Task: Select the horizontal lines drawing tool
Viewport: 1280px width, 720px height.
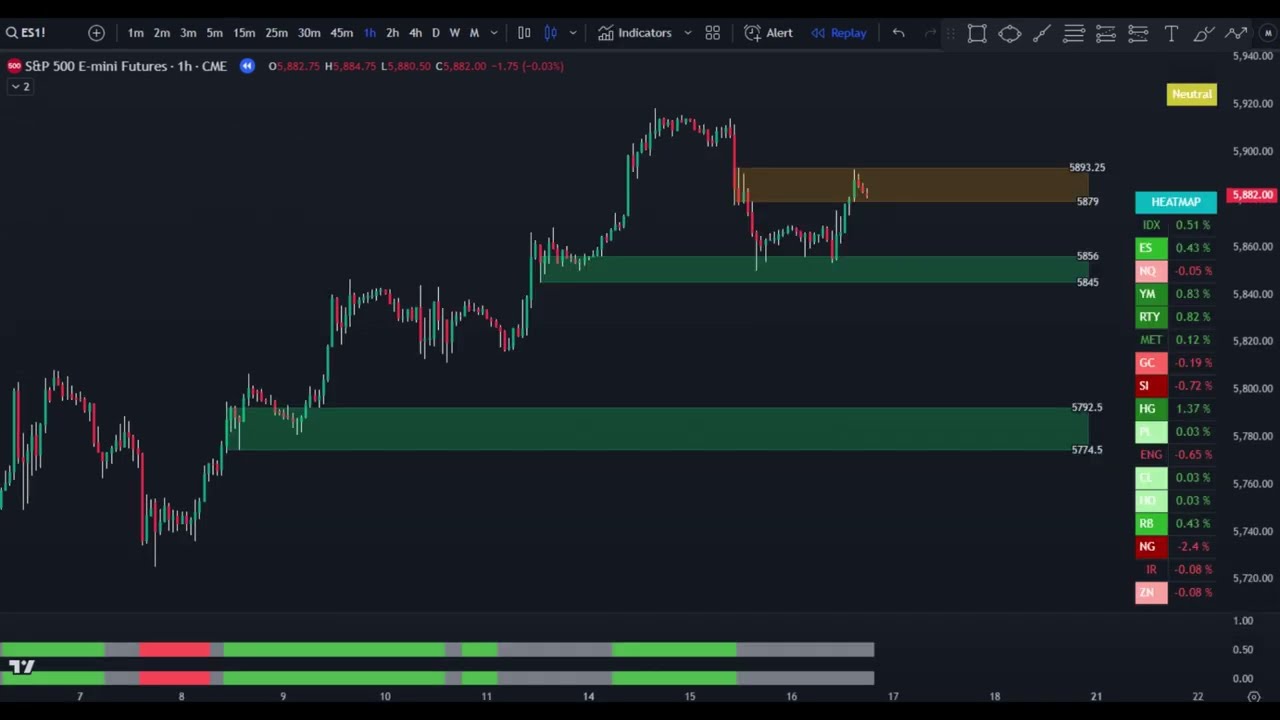Action: click(1073, 33)
